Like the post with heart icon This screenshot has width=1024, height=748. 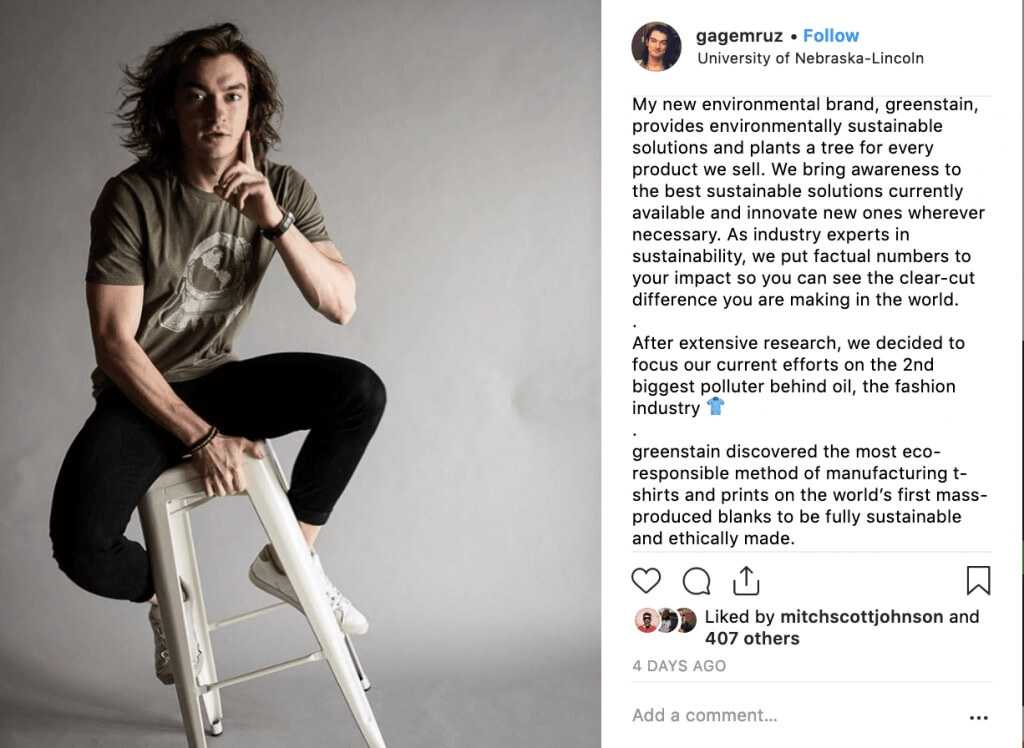coord(646,581)
